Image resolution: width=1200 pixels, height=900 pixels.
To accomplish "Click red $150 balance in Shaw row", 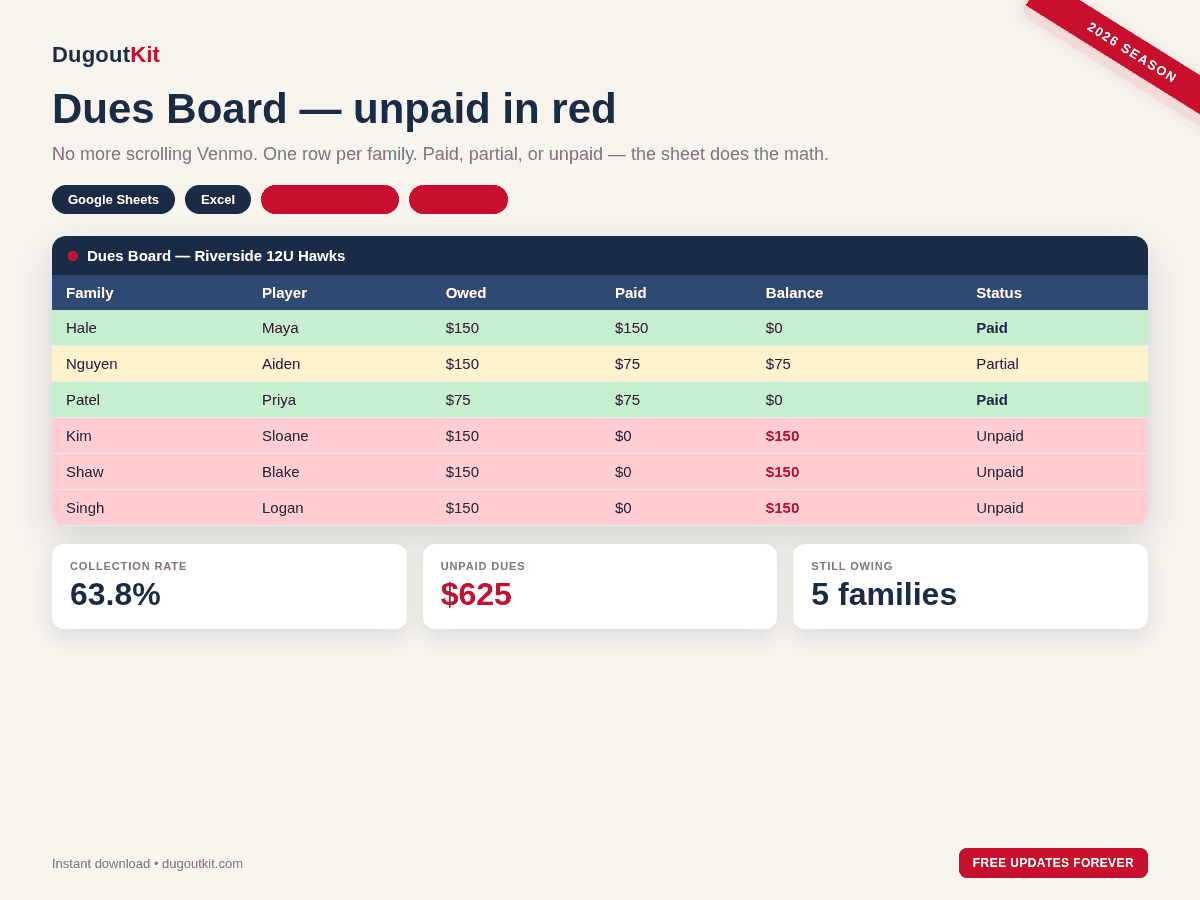I will tap(782, 471).
